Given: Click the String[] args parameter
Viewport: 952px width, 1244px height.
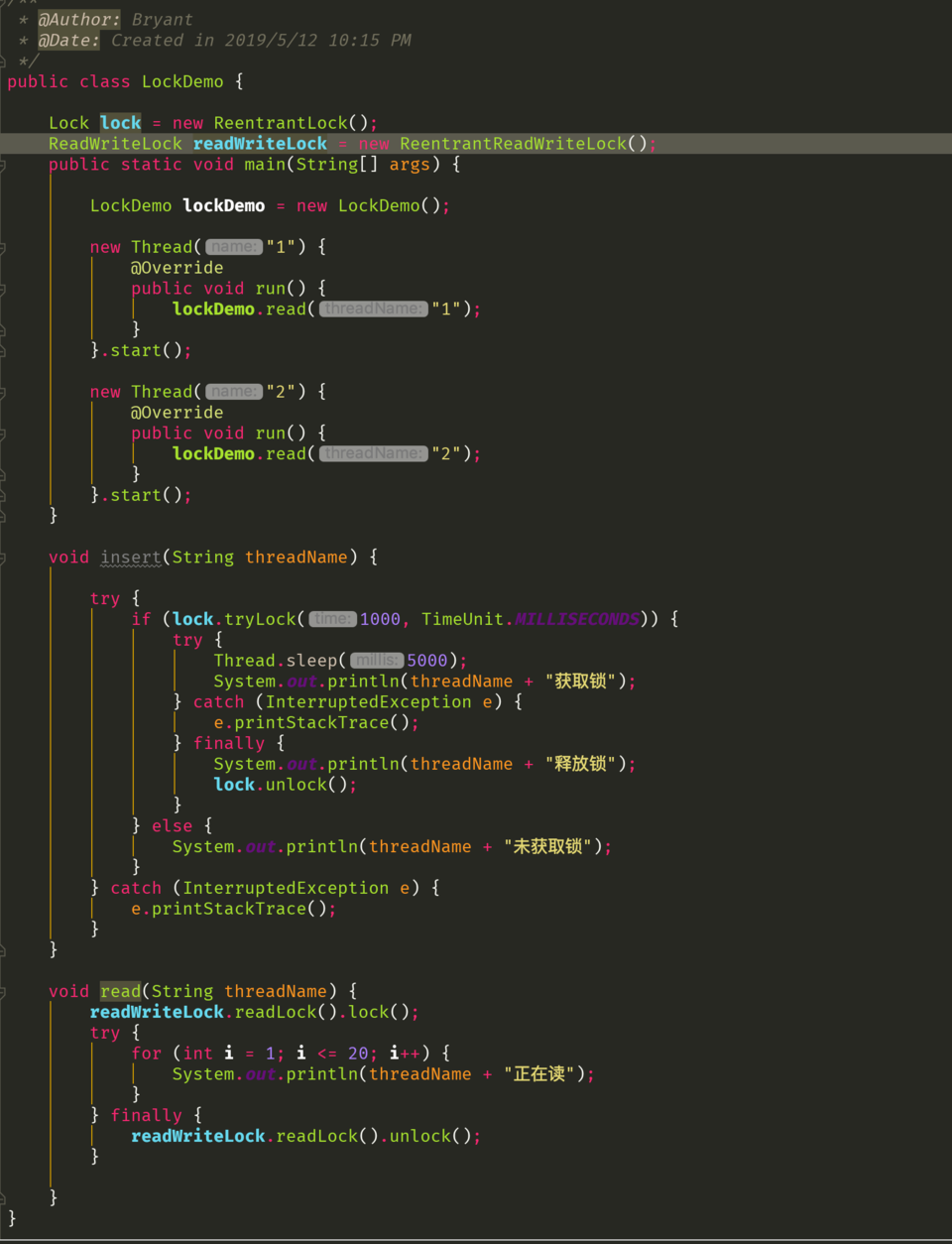Looking at the screenshot, I should [x=362, y=165].
